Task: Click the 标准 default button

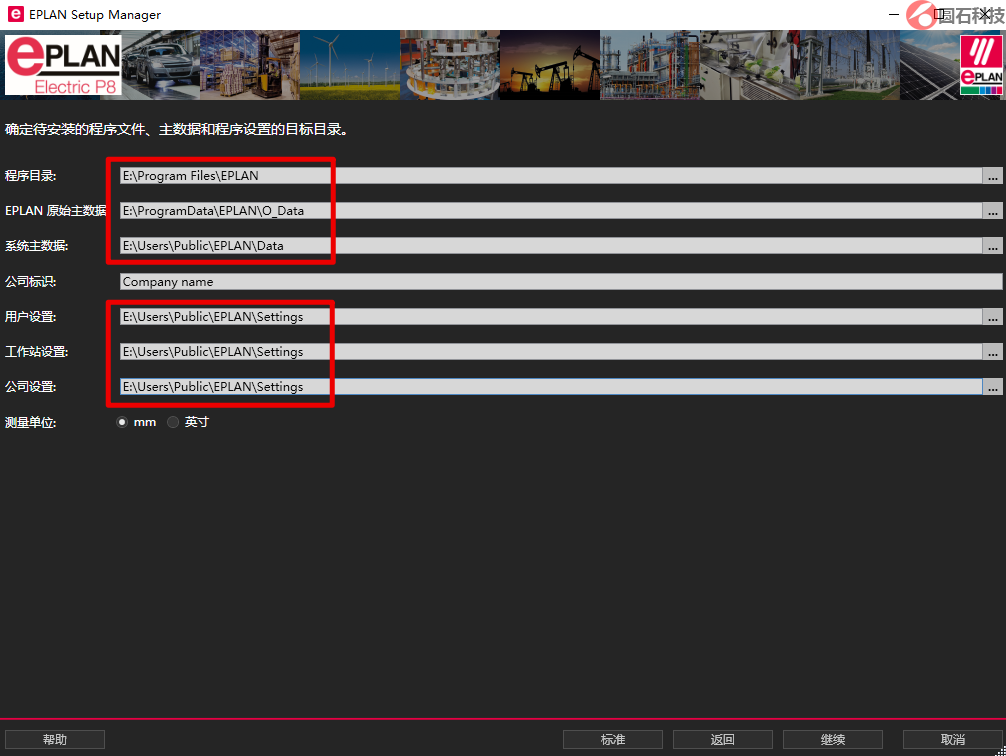Action: click(613, 739)
